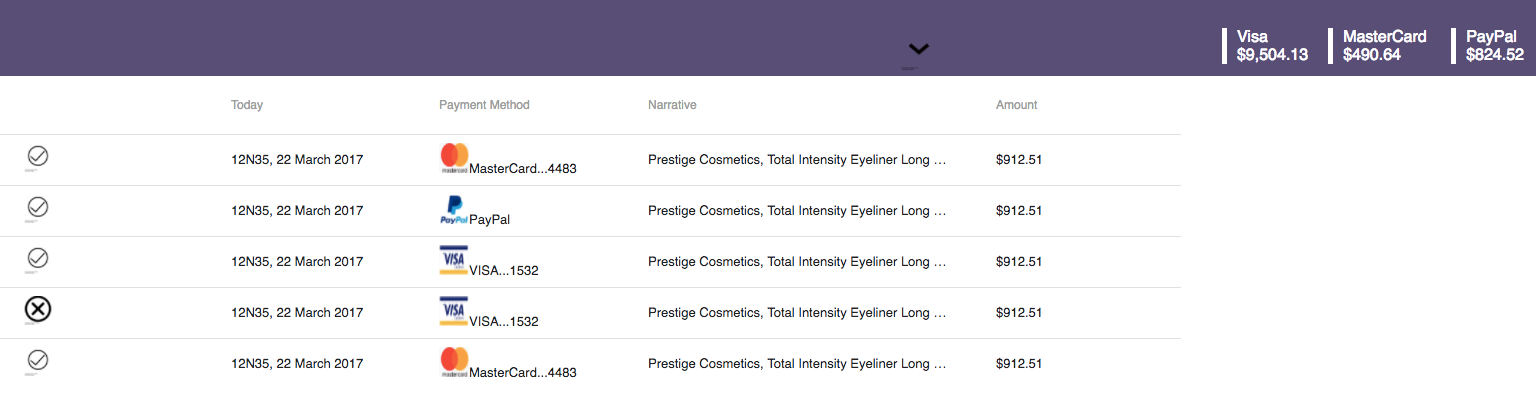This screenshot has height=409, width=1536.
Task: Select Visa $9,504.13 summary tab
Action: pos(1271,46)
